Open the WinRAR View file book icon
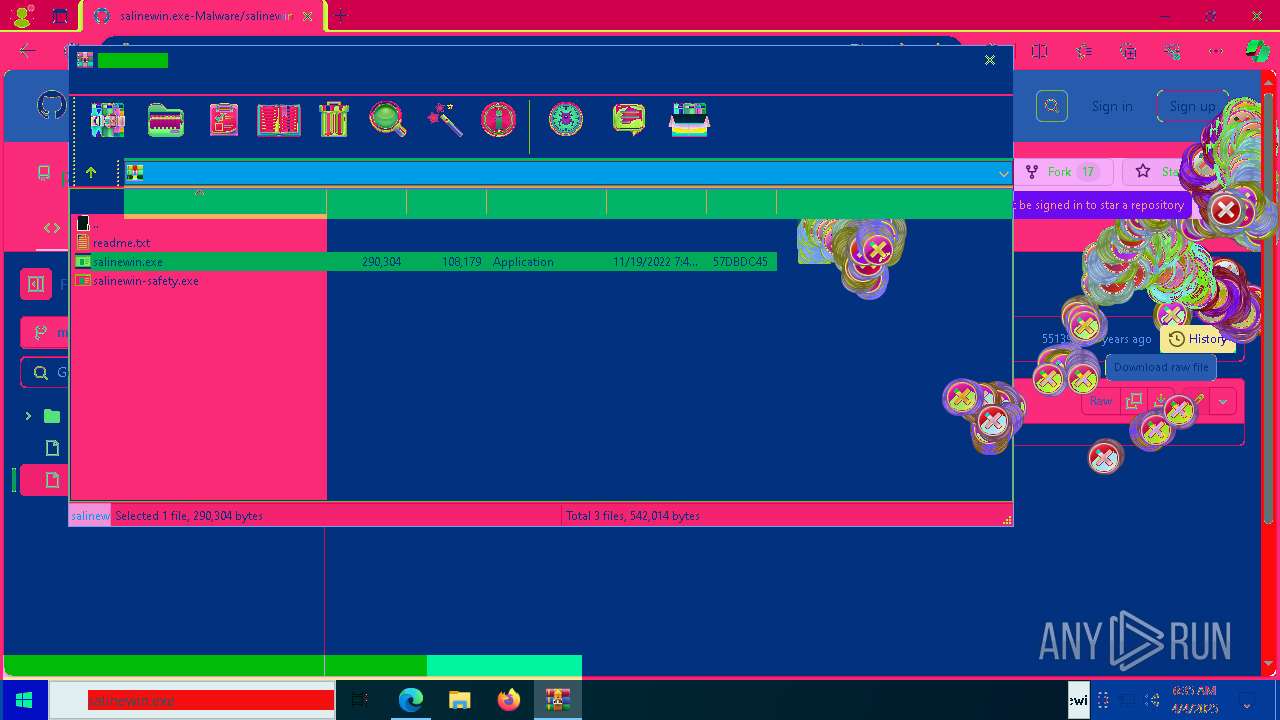Image resolution: width=1280 pixels, height=720 pixels. (279, 120)
